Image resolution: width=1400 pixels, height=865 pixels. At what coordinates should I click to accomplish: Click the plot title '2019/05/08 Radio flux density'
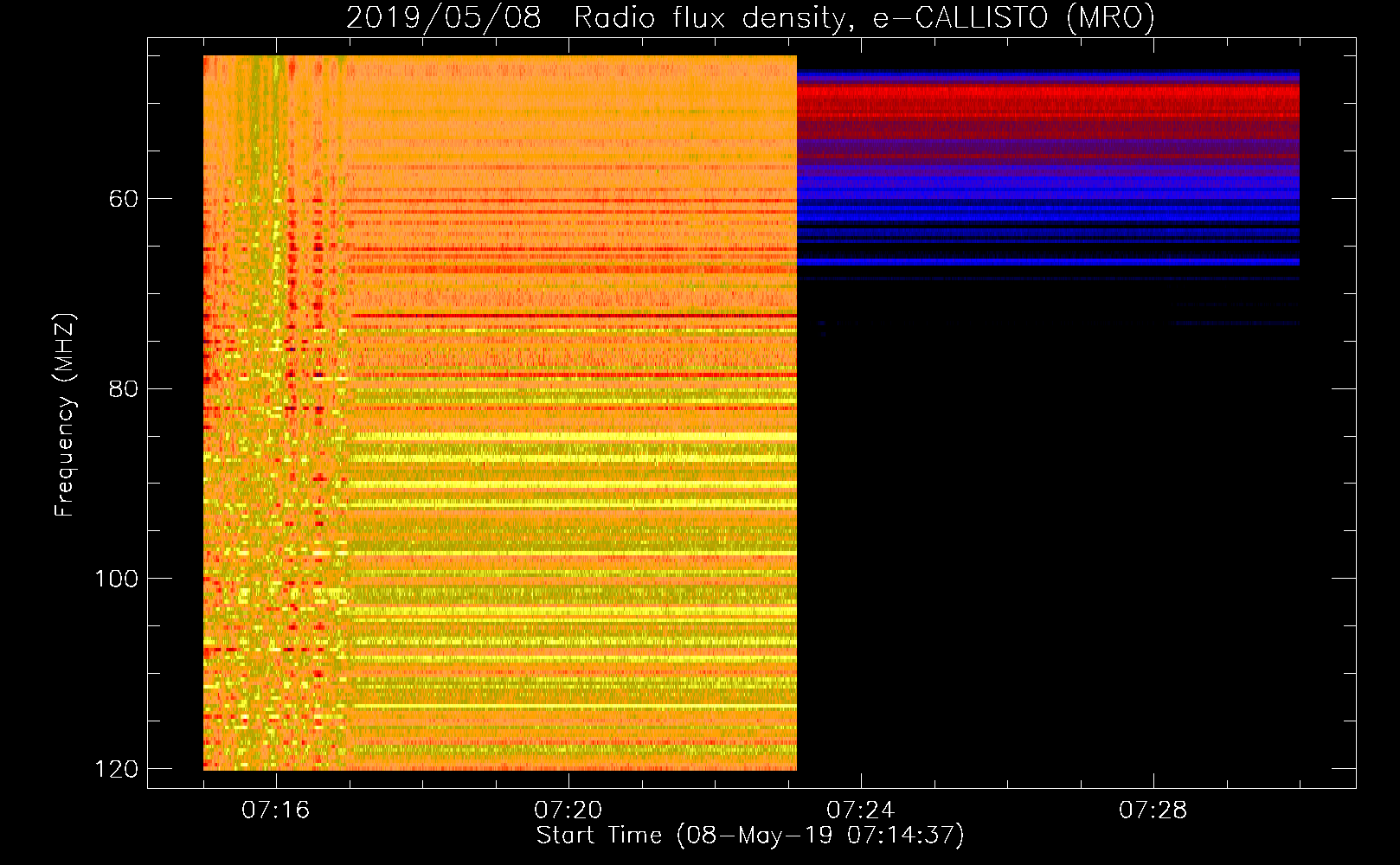[750, 17]
